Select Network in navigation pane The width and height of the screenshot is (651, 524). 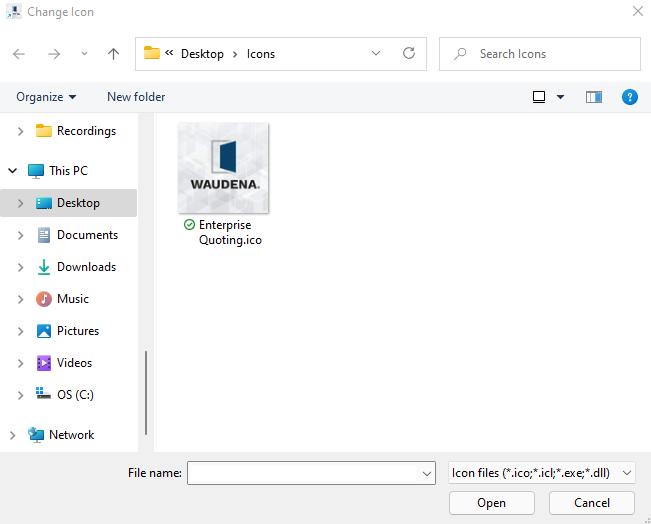pyautogui.click(x=71, y=435)
